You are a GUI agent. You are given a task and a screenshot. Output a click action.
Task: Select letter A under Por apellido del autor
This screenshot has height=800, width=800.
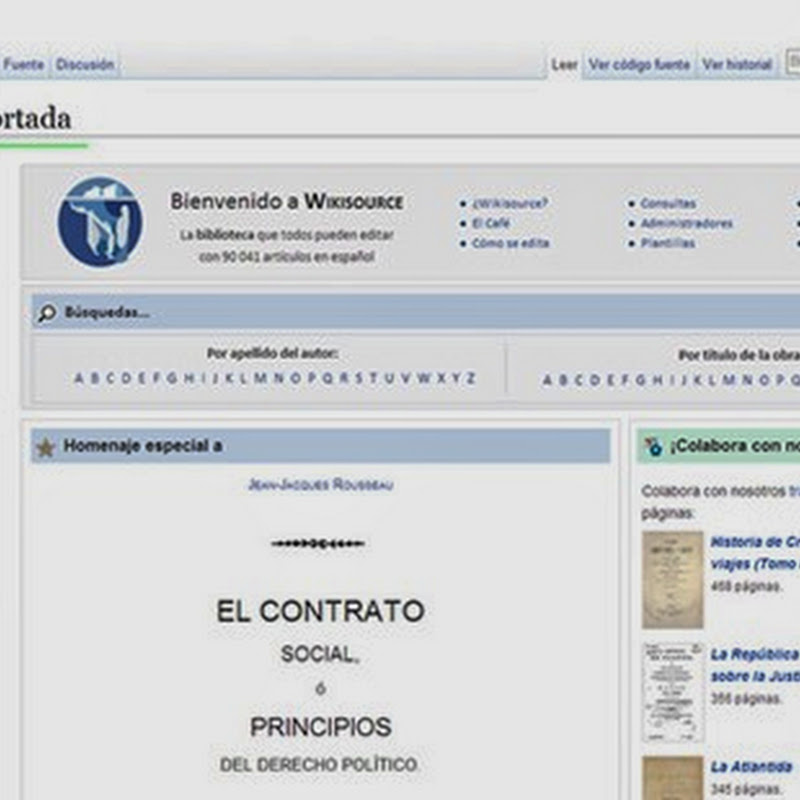tap(79, 378)
